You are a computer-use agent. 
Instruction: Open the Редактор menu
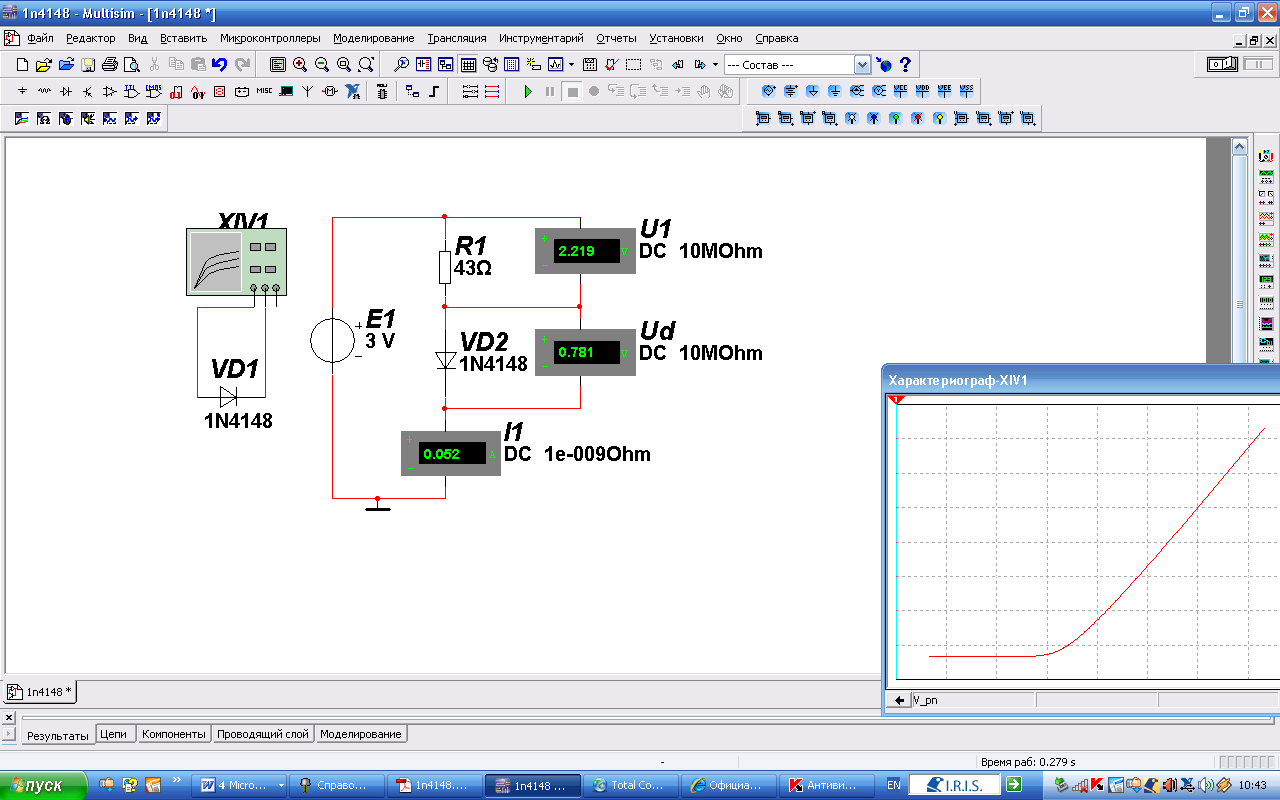pos(91,38)
